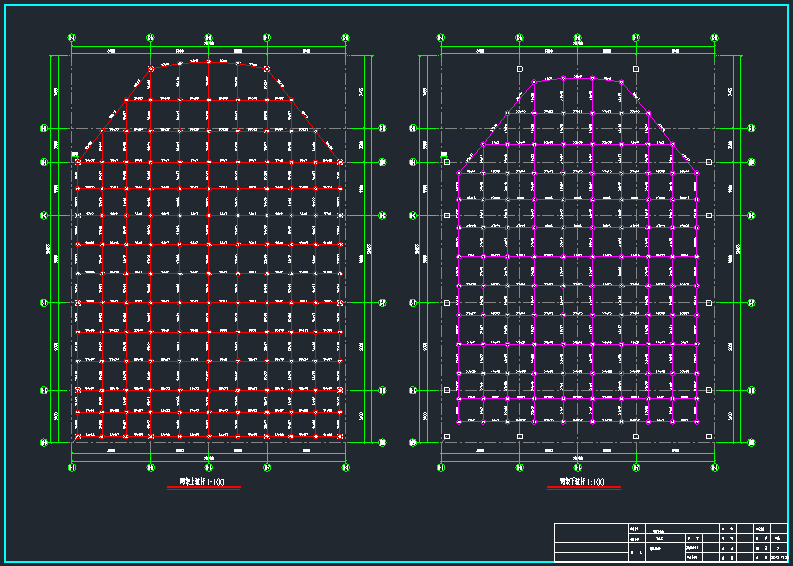Select the red circular node at the arch's upper-right
The image size is (793, 566).
pos(267,69)
